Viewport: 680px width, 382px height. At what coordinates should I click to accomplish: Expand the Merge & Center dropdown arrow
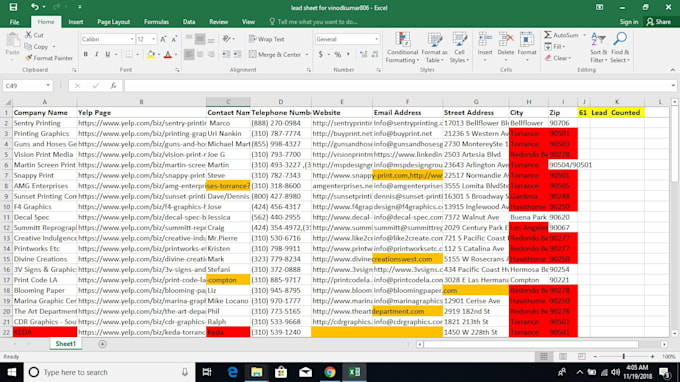pos(307,55)
